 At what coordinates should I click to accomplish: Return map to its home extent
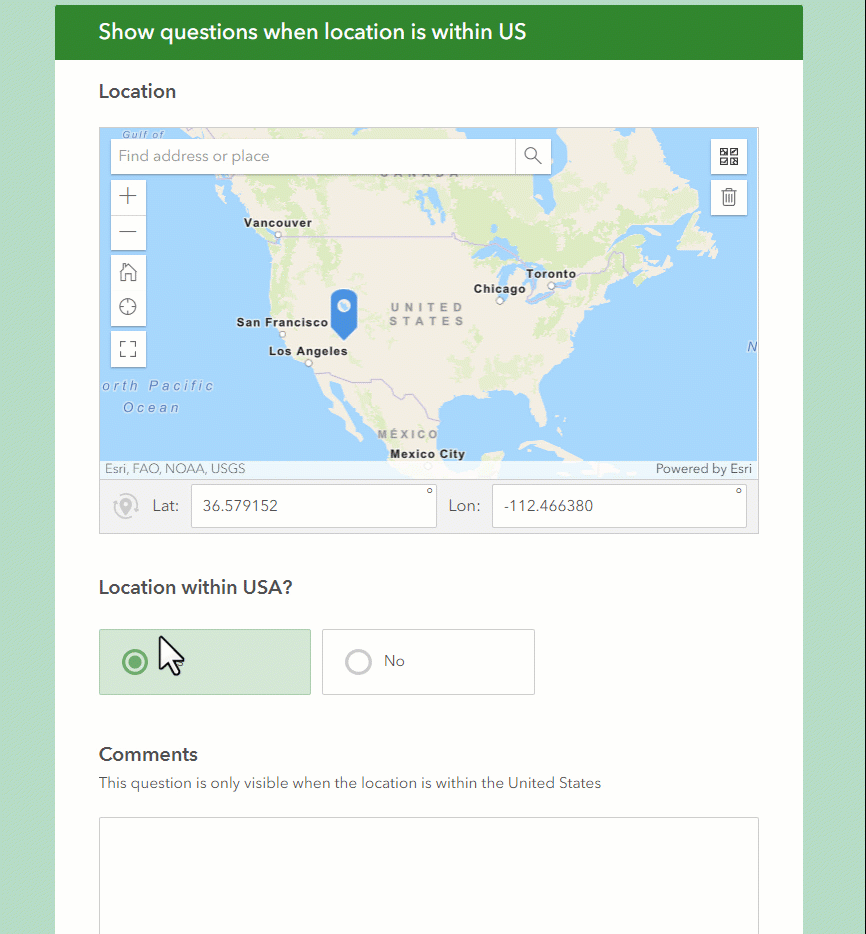(x=128, y=271)
